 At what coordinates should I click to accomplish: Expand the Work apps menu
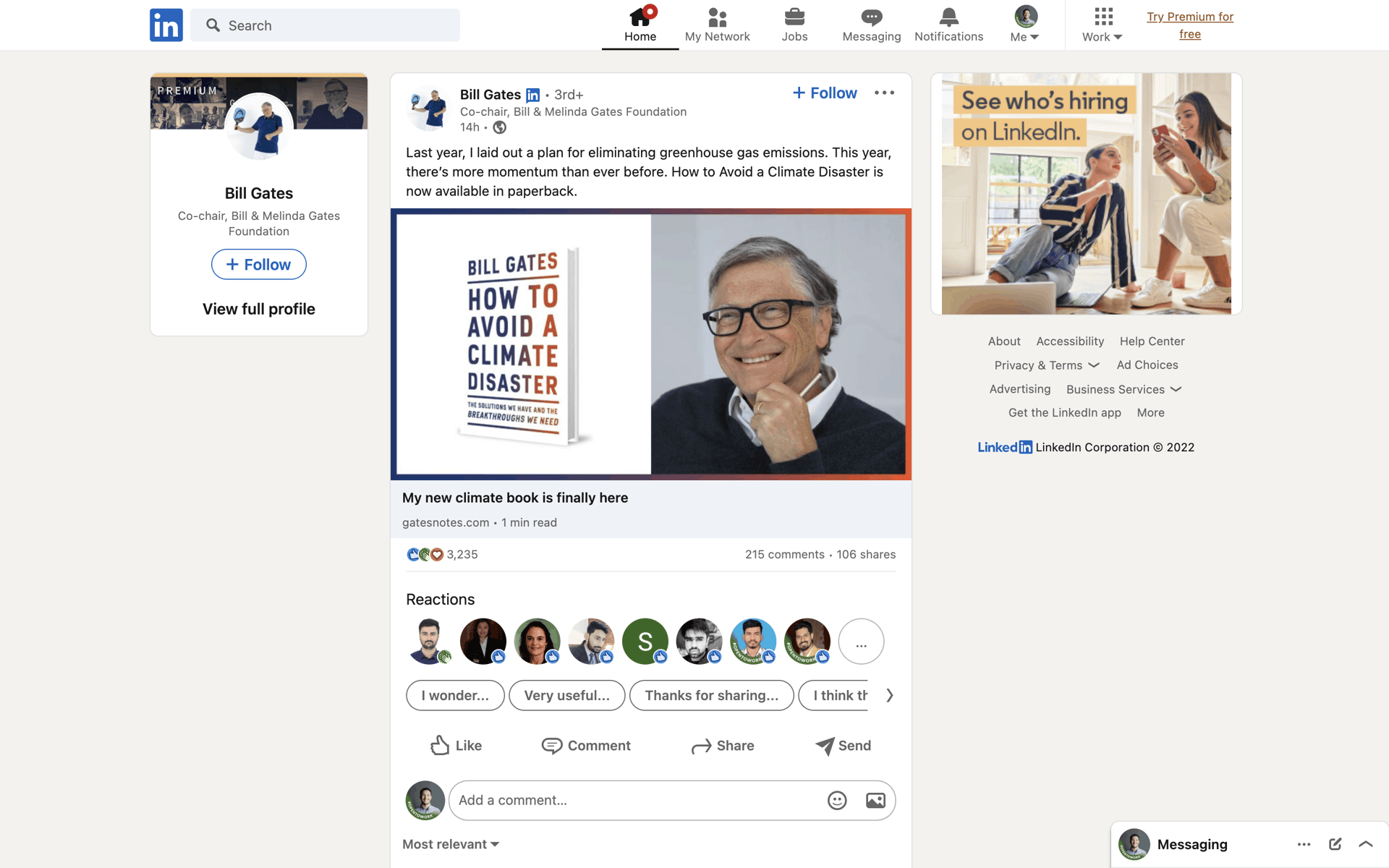[x=1103, y=25]
